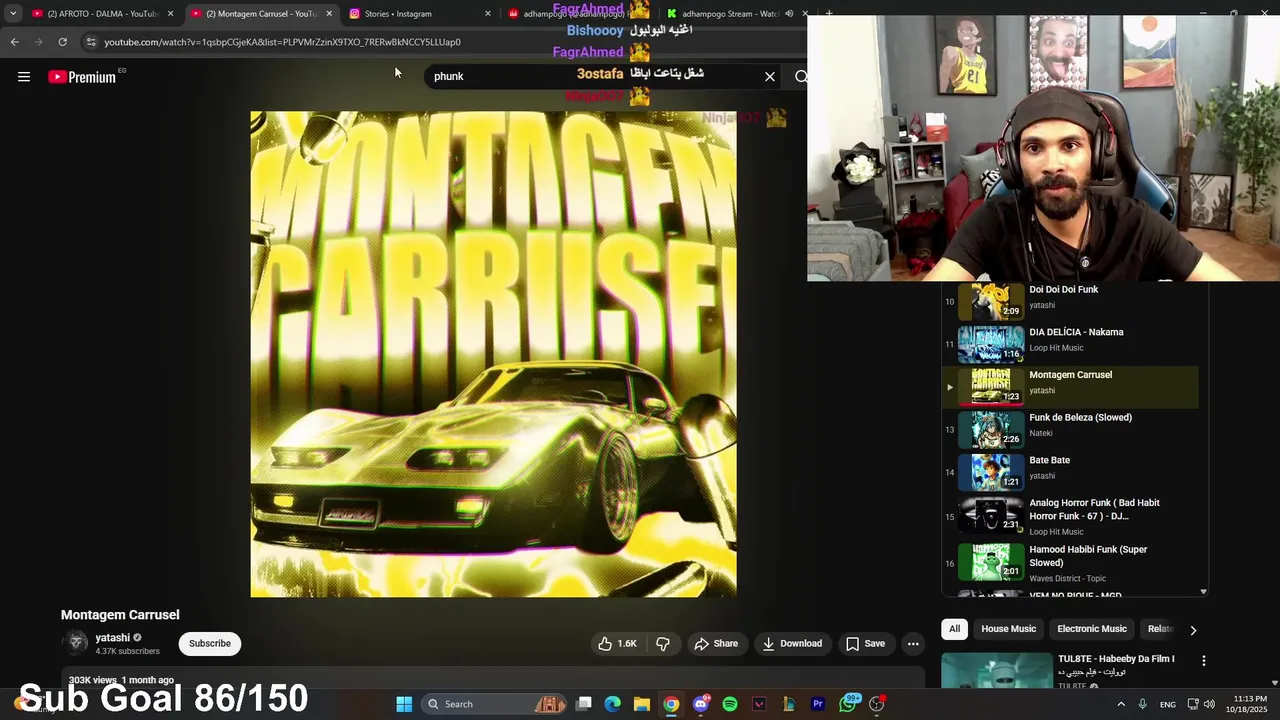Click the Montagem Carrusel video player
This screenshot has width=1280, height=720.
493,354
